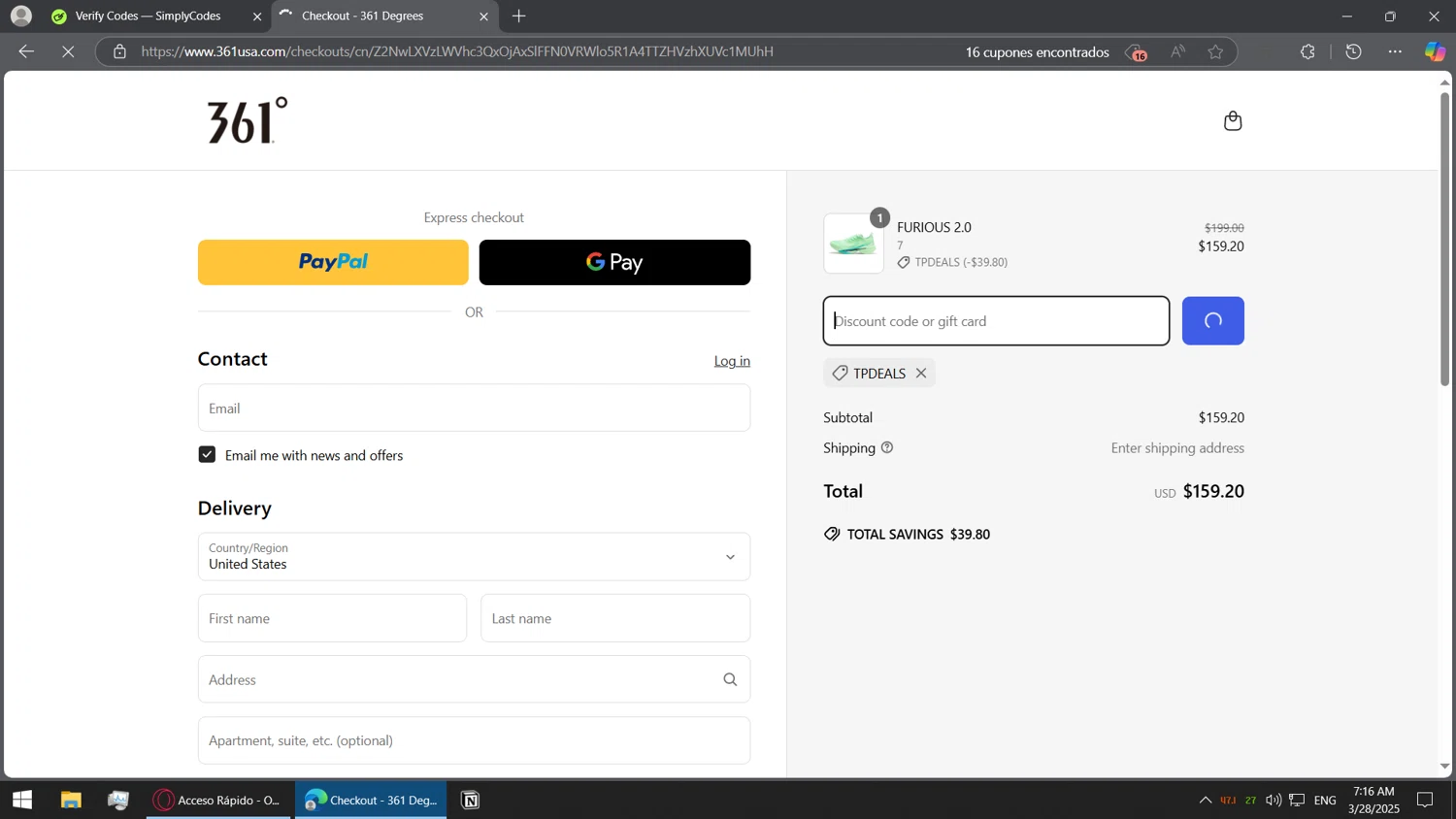The width and height of the screenshot is (1456, 819).
Task: View site information lock icon
Action: coord(119,51)
